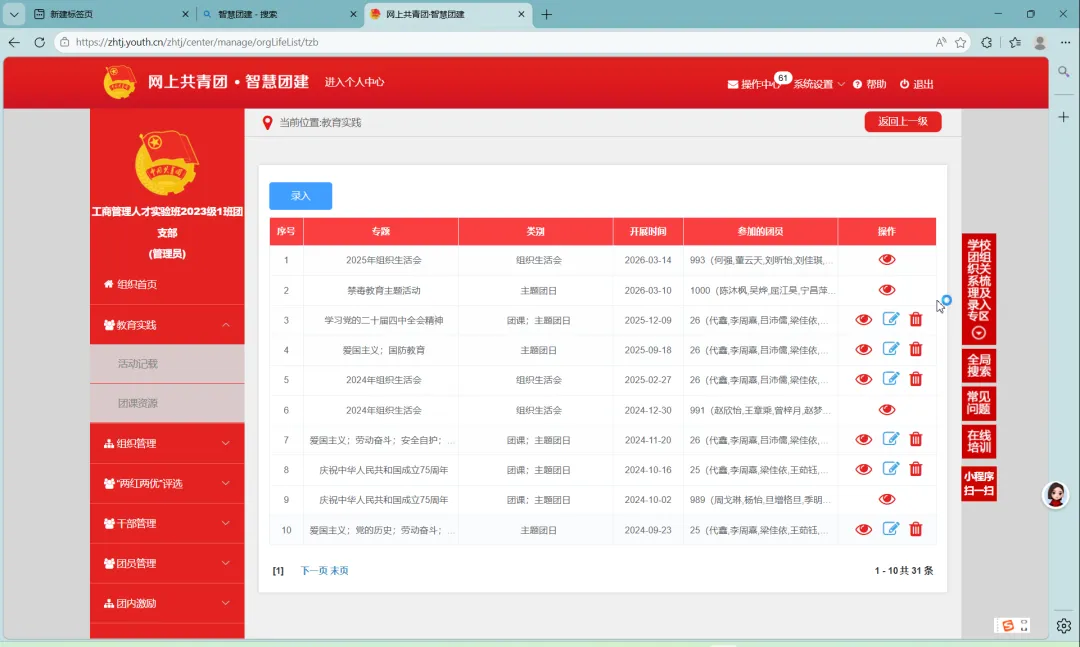The width and height of the screenshot is (1080, 647).
Task: Click eye icon for 2024-12-30 组织生活会 row
Action: point(886,410)
